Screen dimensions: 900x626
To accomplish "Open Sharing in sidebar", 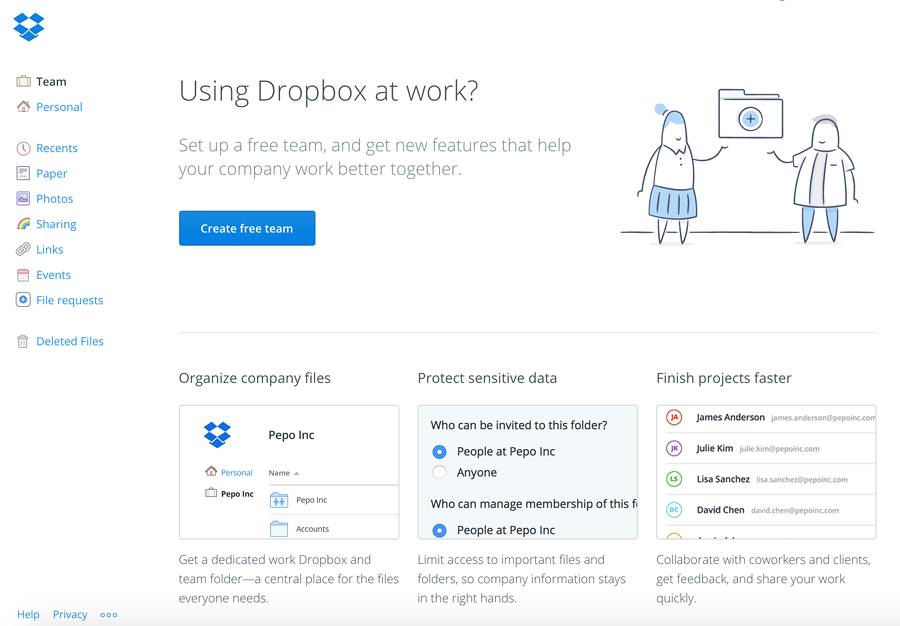I will pyautogui.click(x=56, y=224).
